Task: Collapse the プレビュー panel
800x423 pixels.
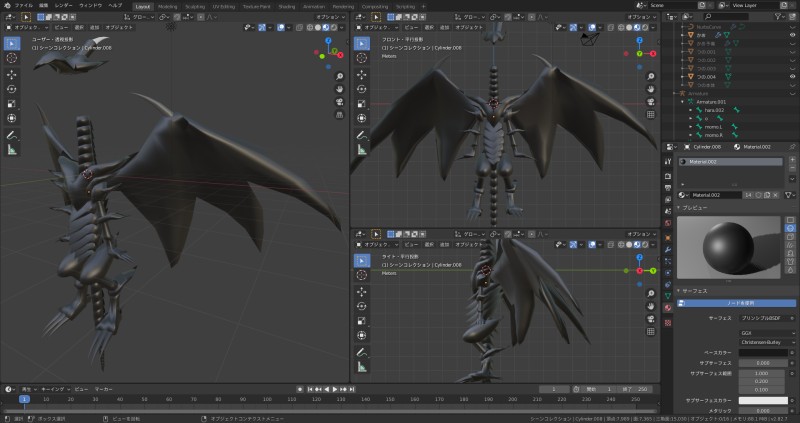Action: [x=696, y=207]
